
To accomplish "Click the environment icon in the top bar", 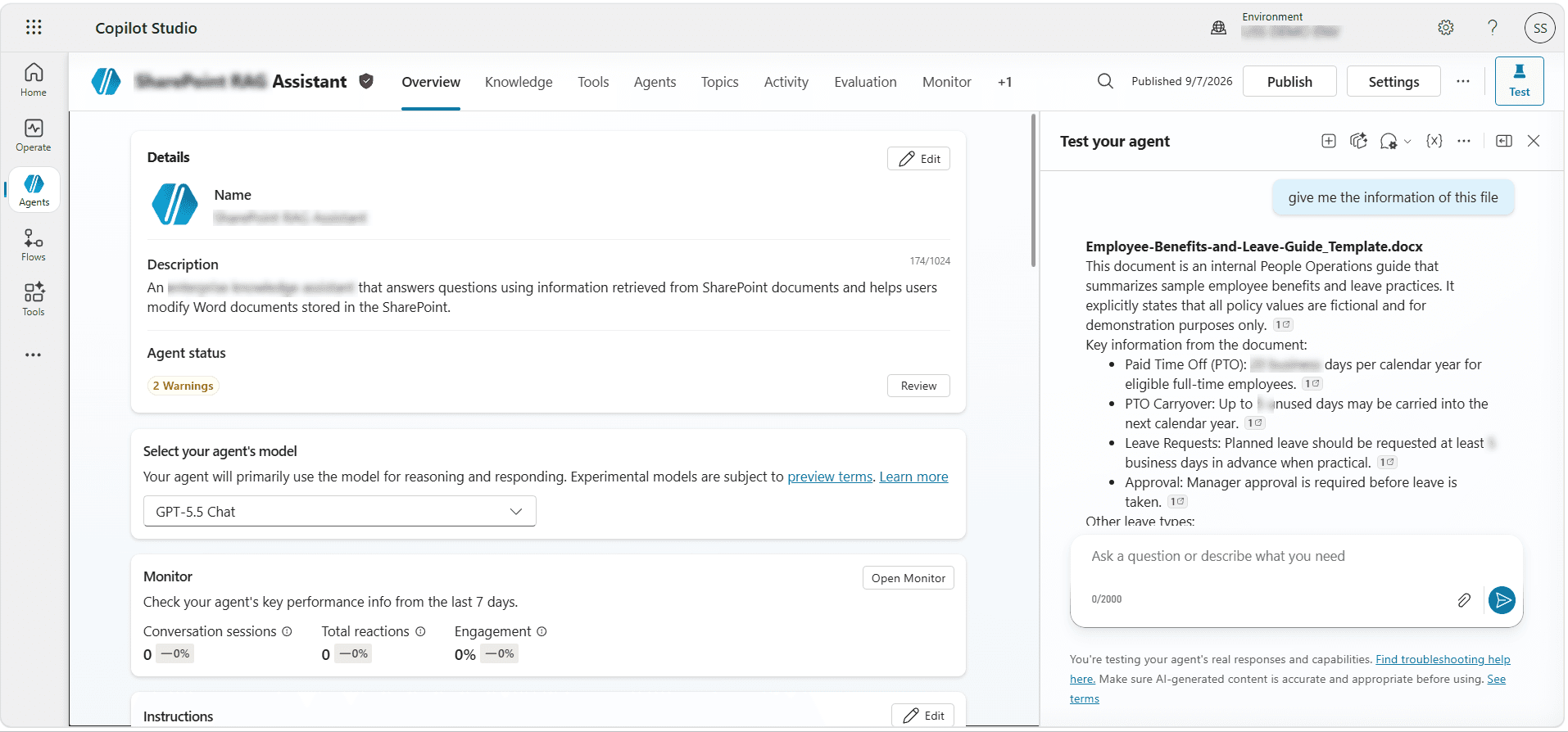I will (x=1219, y=28).
